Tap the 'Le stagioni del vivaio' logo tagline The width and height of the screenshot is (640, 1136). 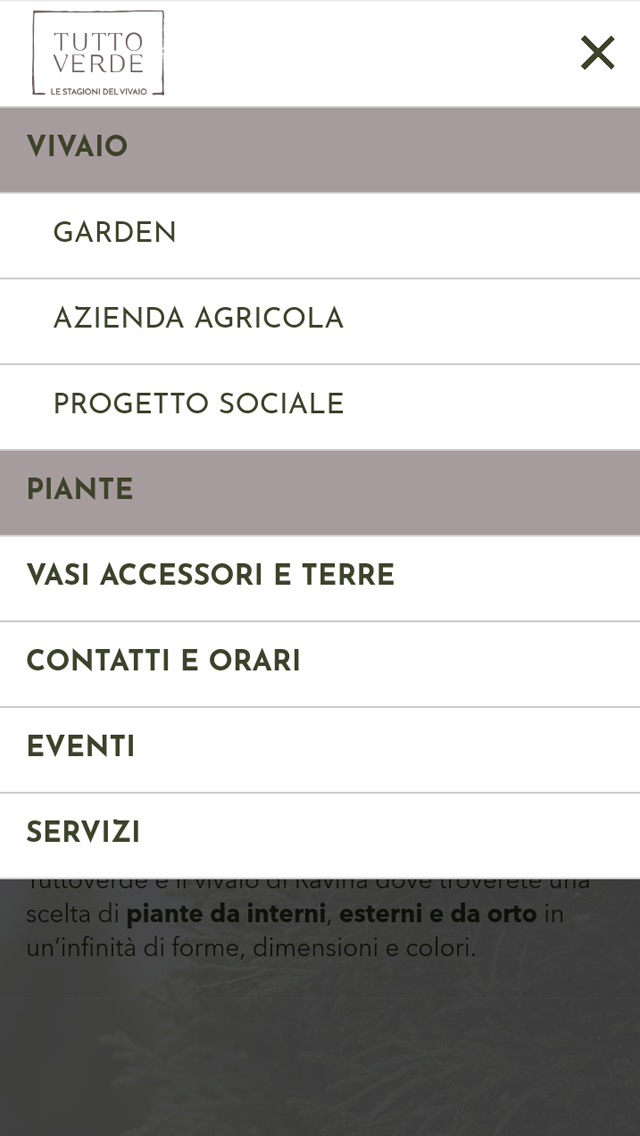point(99,91)
